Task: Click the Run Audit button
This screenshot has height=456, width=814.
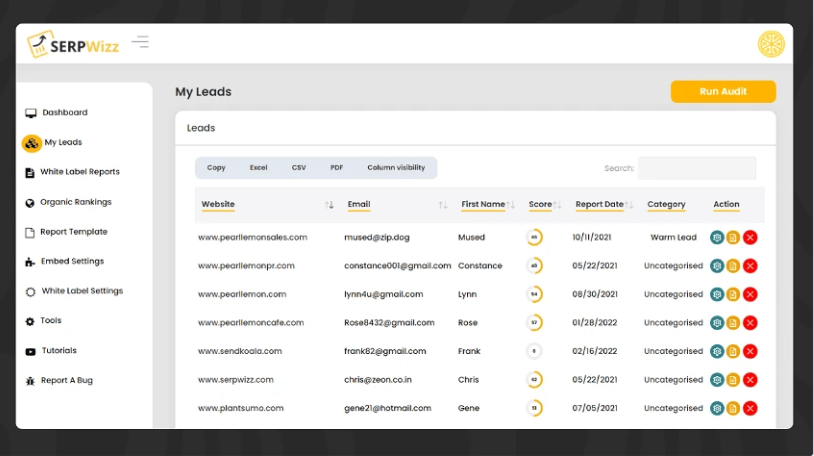Action: (x=723, y=91)
